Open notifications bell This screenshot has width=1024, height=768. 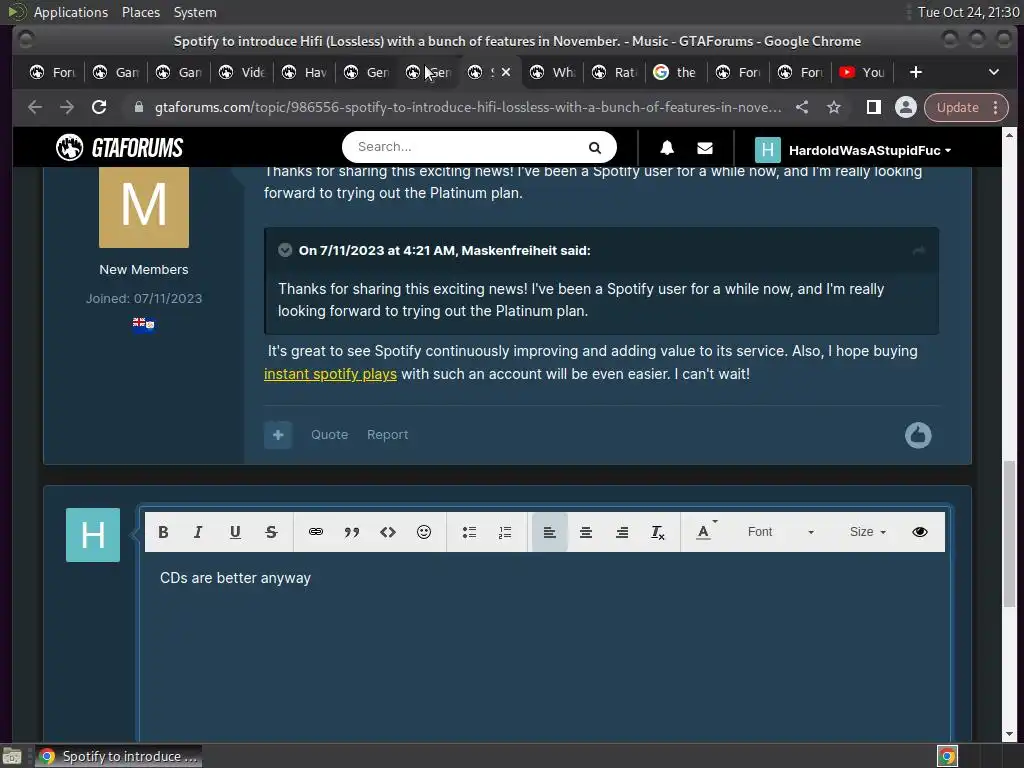pos(667,148)
